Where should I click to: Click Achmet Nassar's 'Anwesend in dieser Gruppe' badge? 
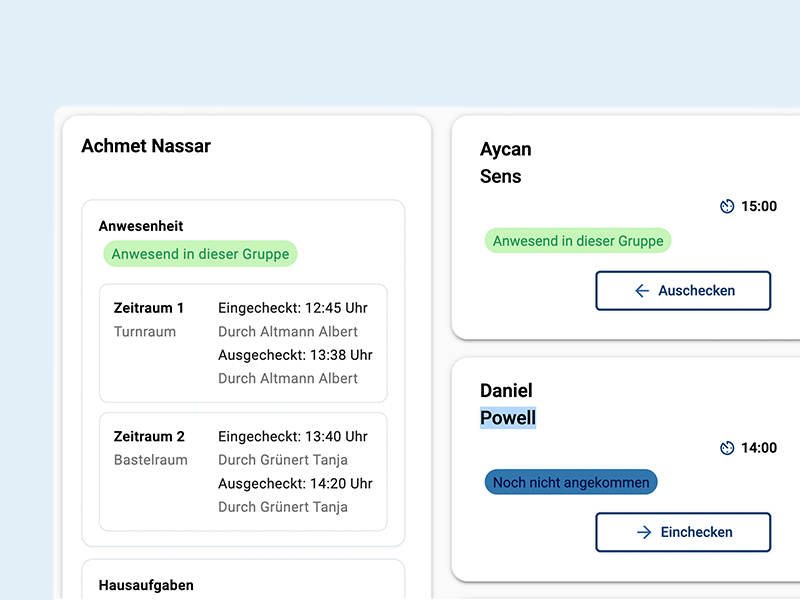[x=200, y=254]
